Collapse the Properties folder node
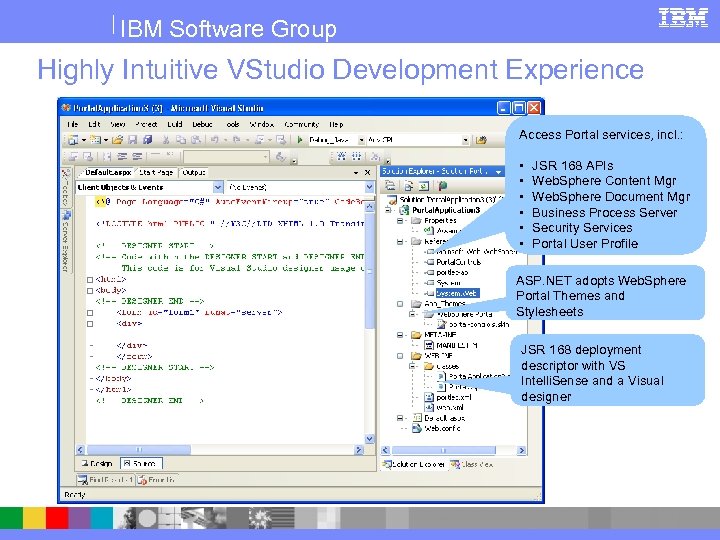 [x=400, y=221]
